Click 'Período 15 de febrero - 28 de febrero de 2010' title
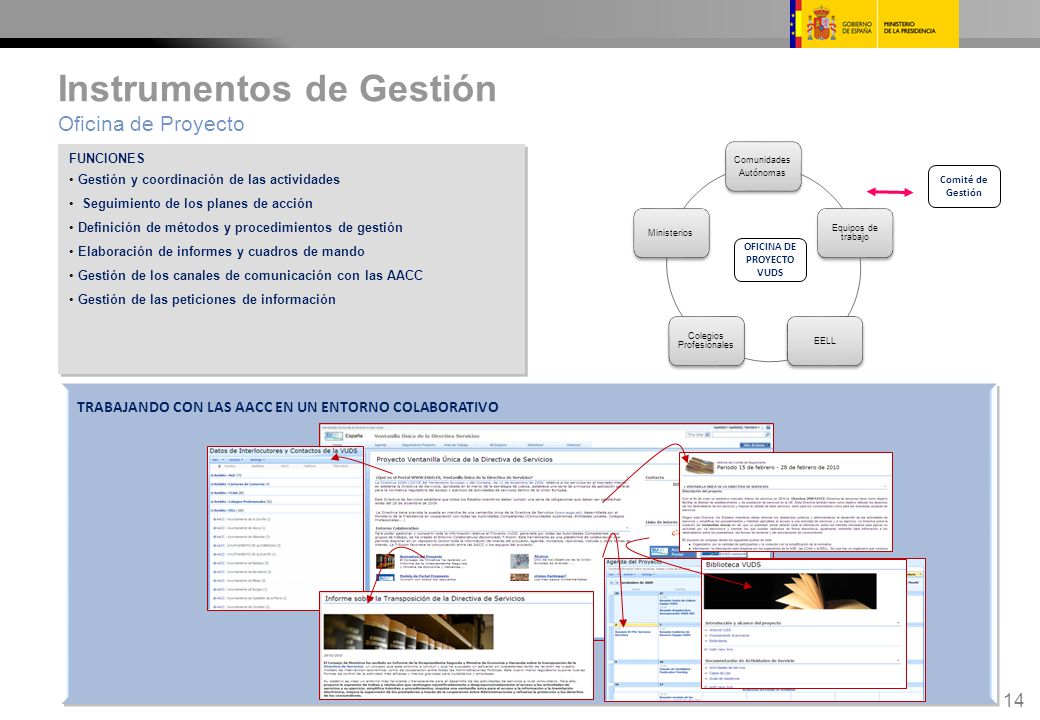1040x720 pixels. coord(778,467)
